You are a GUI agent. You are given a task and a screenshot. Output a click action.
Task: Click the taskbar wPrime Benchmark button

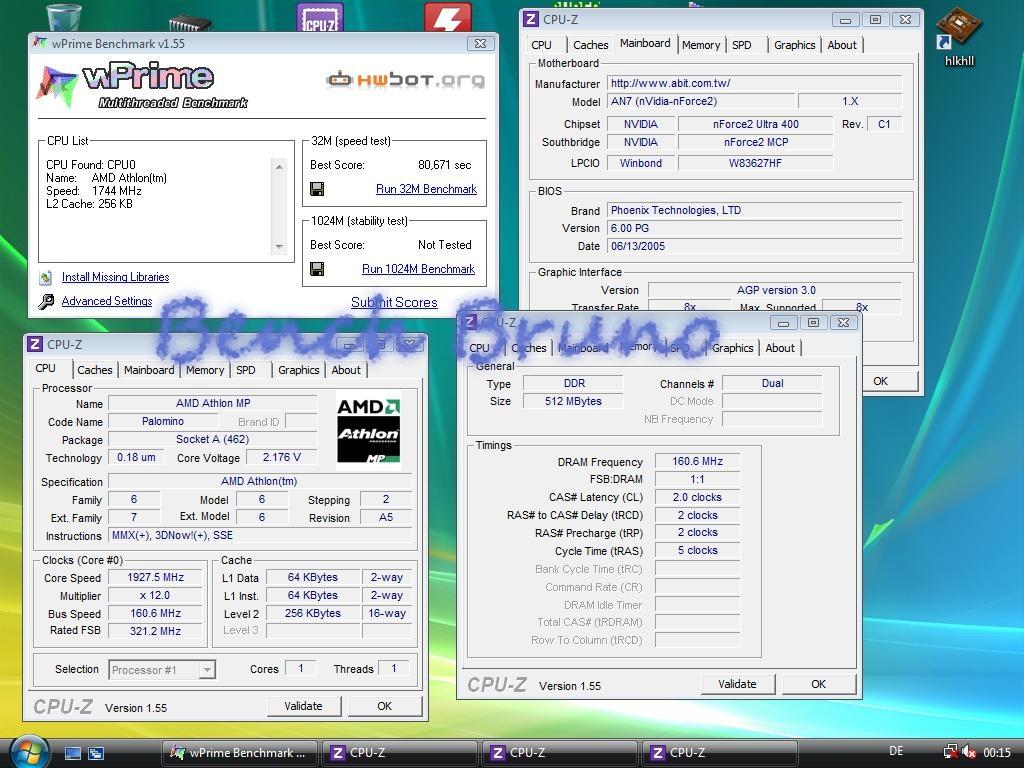click(239, 753)
